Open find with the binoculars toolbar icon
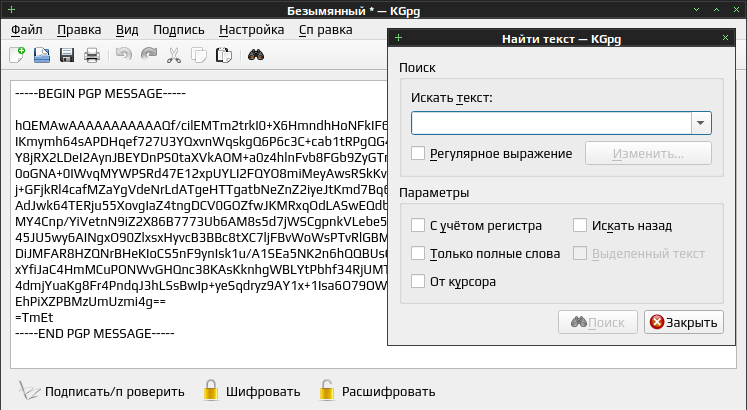Screen dimensions: 747x410 [256, 55]
